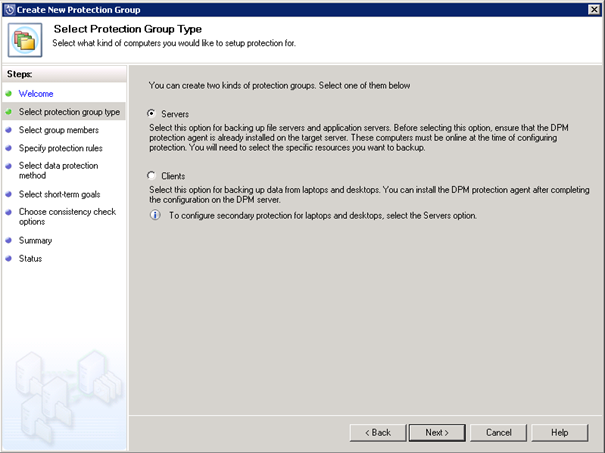The image size is (605, 453).
Task: Select the Select group members step
Action: [59, 130]
